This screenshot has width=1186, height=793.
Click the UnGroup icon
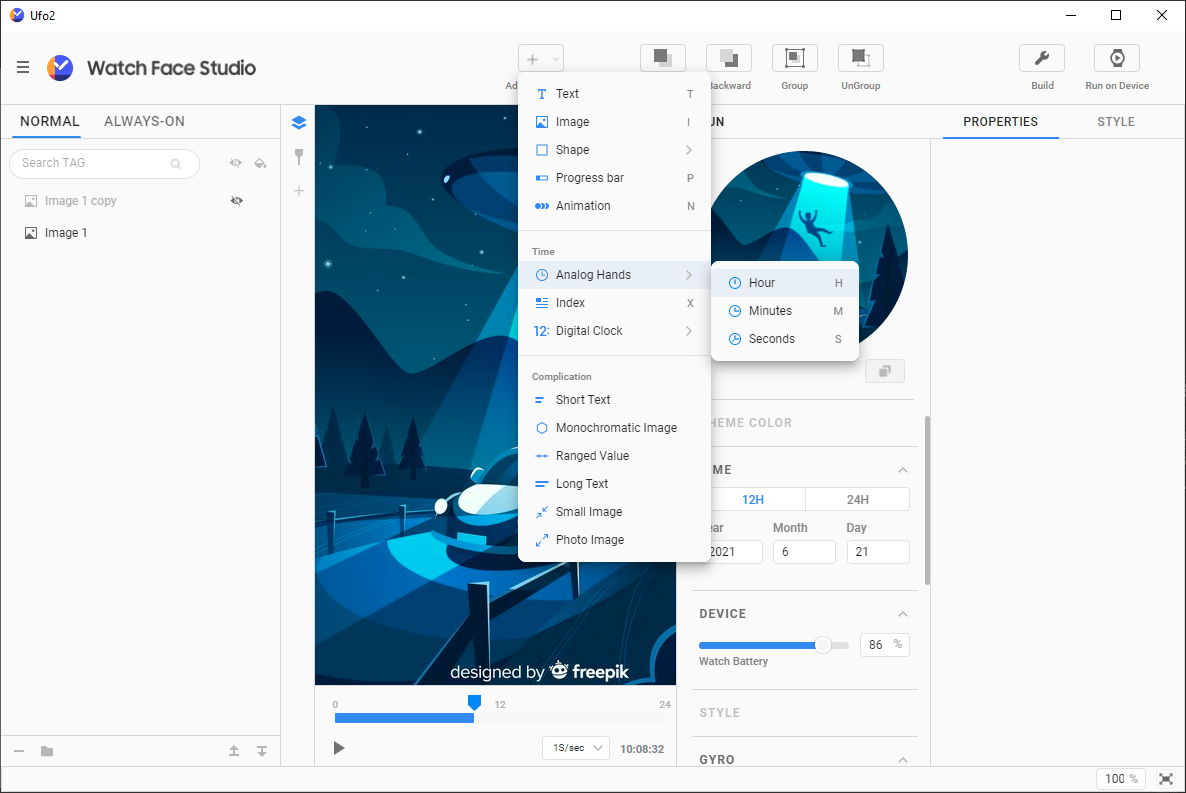[860, 59]
